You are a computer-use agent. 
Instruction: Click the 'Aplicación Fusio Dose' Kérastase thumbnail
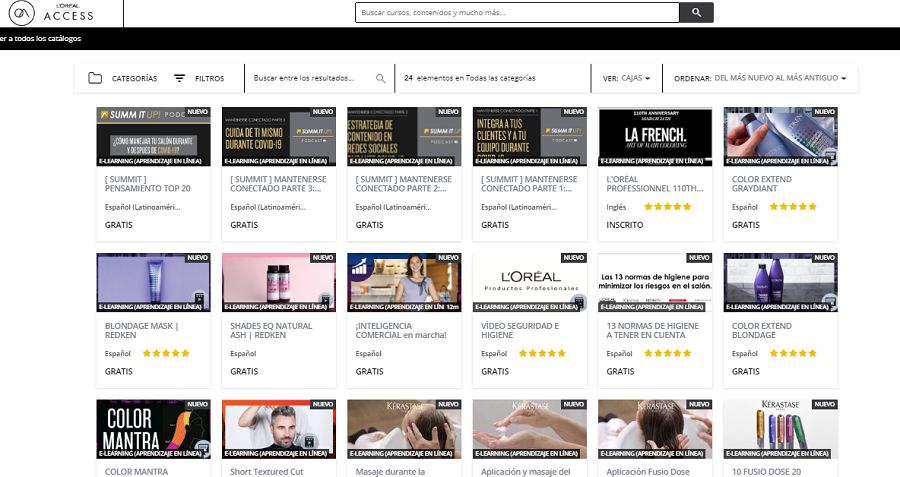655,429
